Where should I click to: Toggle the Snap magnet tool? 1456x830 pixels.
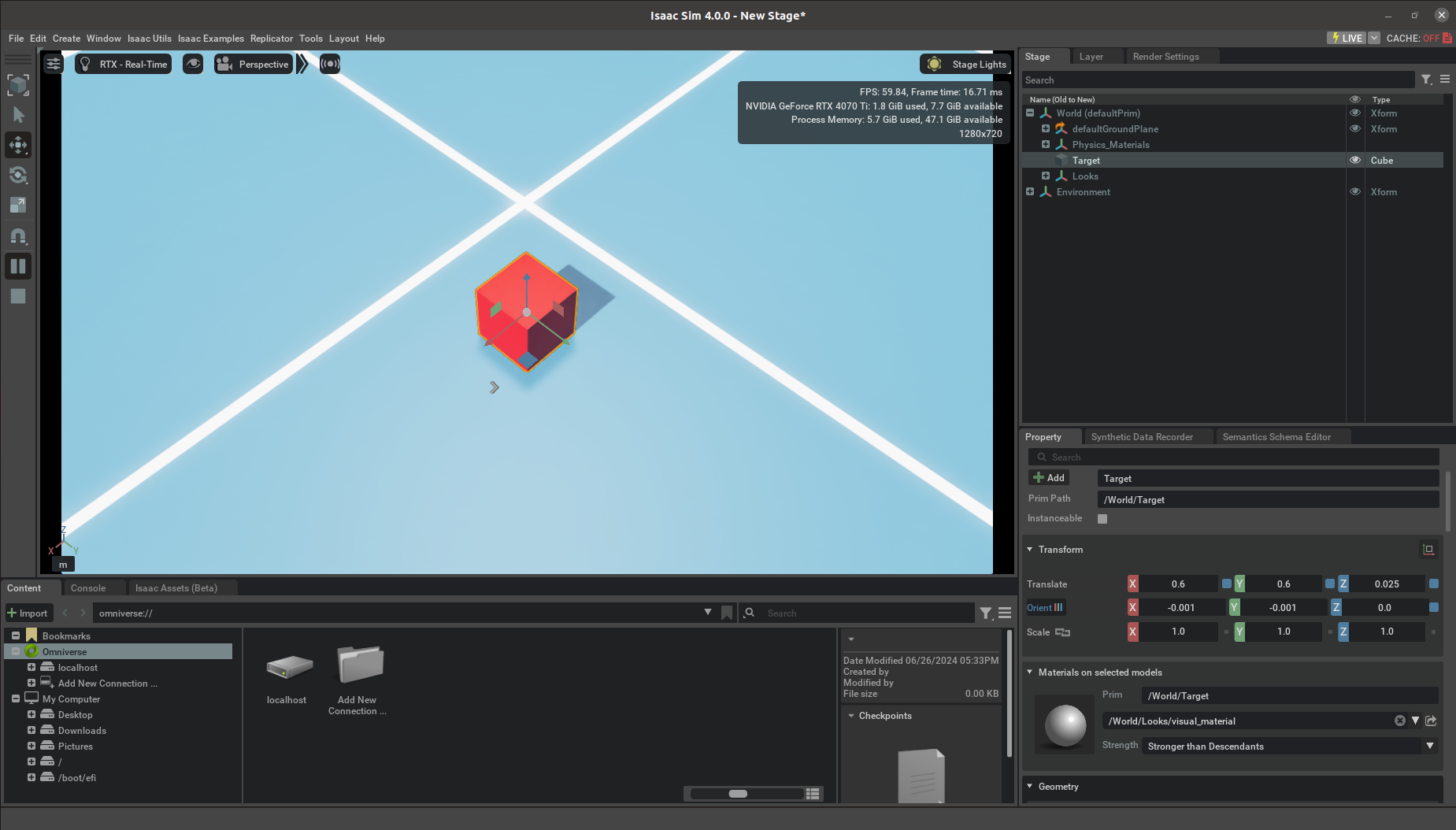[x=18, y=235]
